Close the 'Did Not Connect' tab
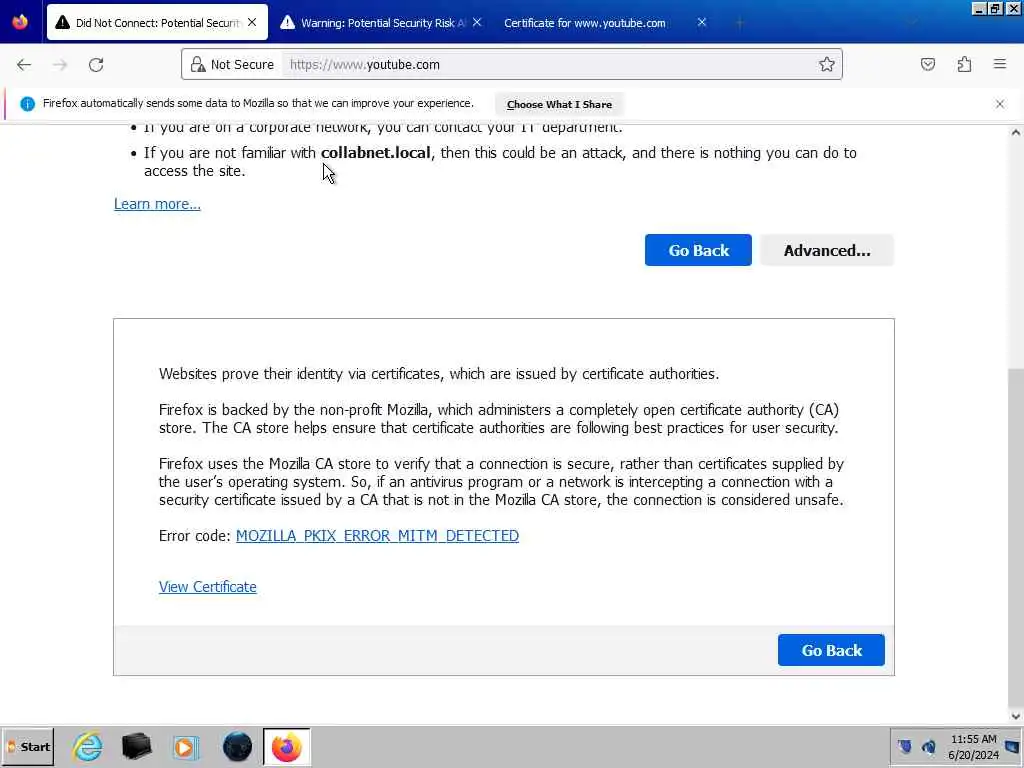Viewport: 1024px width, 768px height. coord(252,22)
